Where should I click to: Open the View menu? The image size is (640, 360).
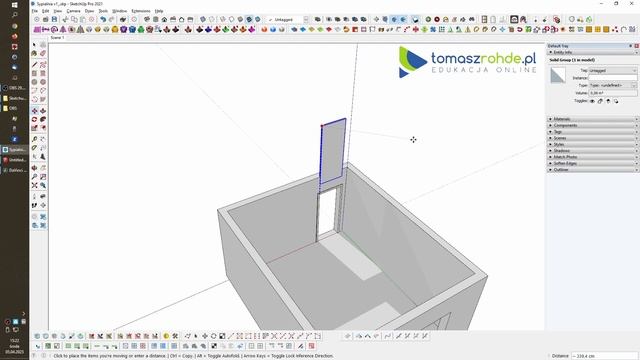pyautogui.click(x=58, y=11)
